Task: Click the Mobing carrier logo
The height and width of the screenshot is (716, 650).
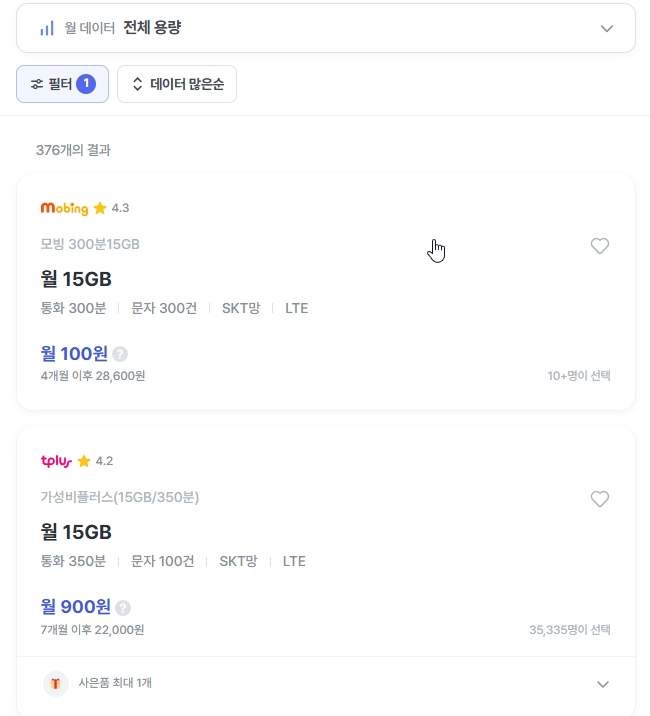Action: coord(64,208)
